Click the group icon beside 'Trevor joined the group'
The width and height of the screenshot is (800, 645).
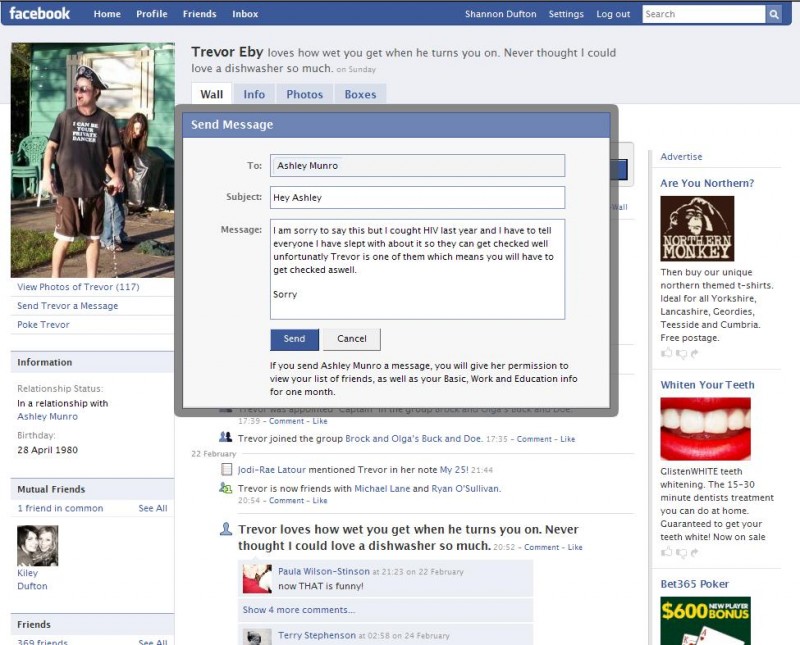[x=226, y=437]
